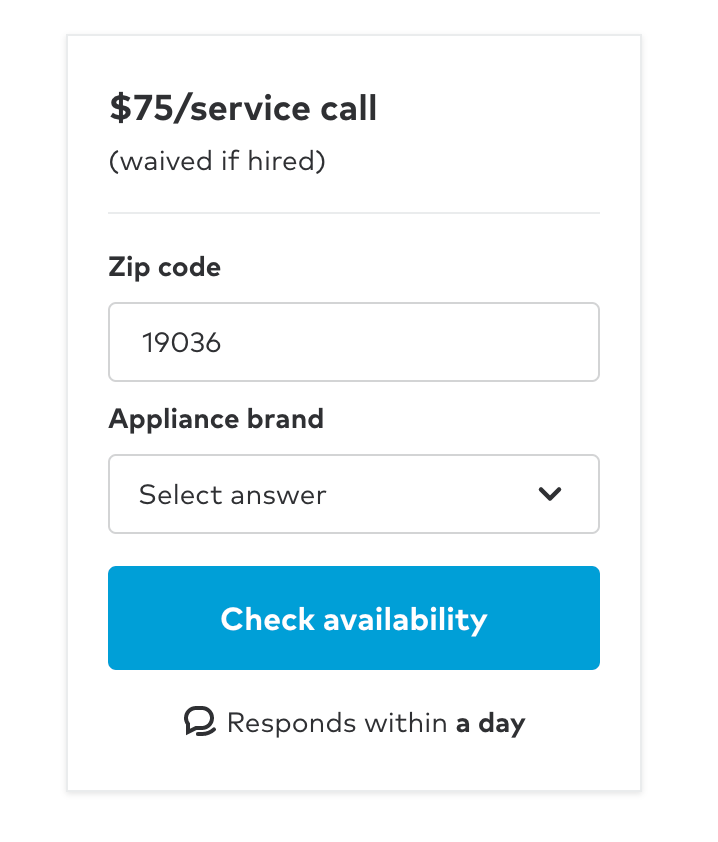The width and height of the screenshot is (718, 842).
Task: Click the "Zip code" field label
Action: 164,267
